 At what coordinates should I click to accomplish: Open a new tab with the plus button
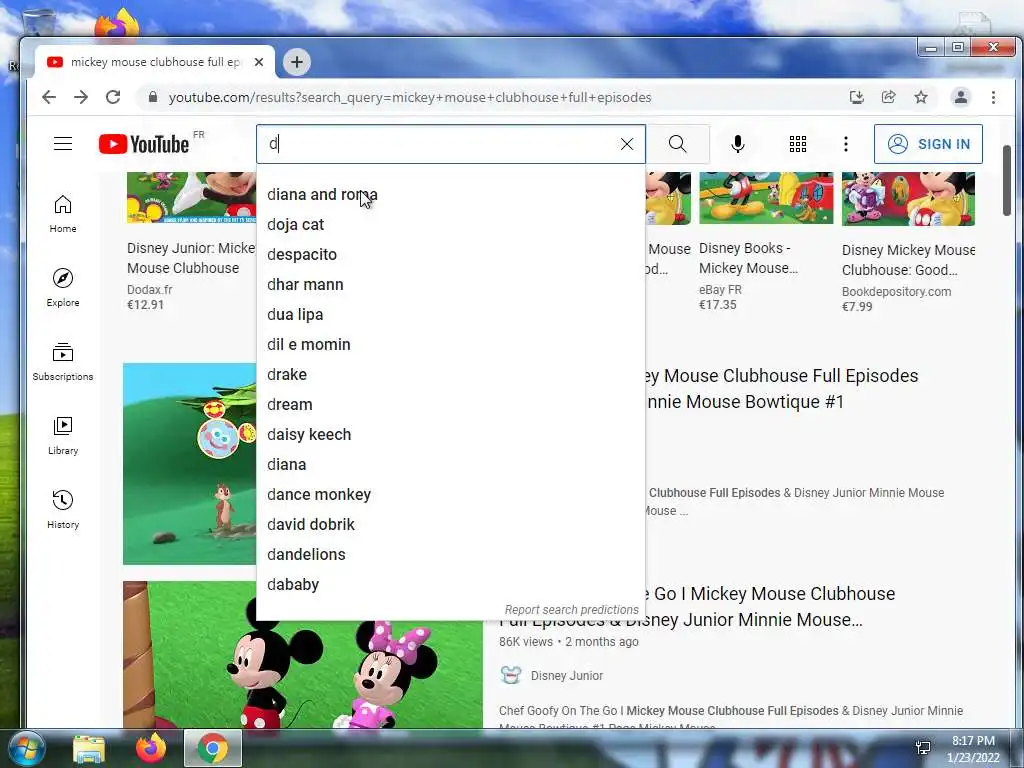(297, 62)
